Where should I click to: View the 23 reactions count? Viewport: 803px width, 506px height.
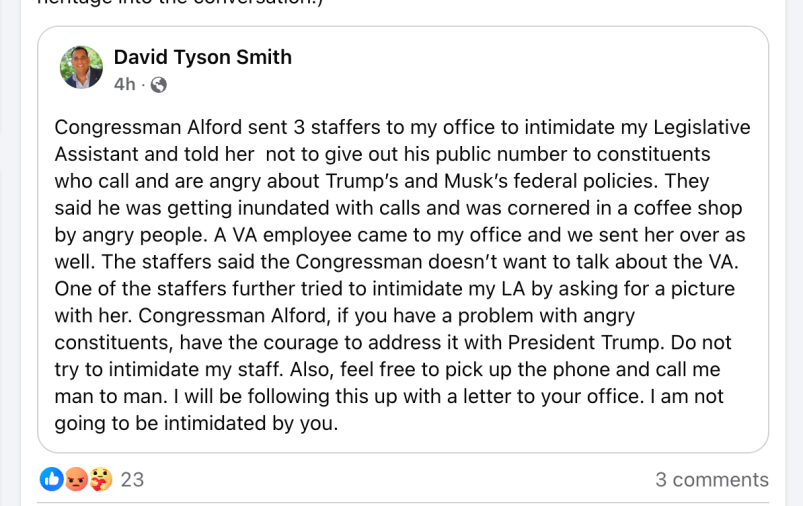[132, 480]
